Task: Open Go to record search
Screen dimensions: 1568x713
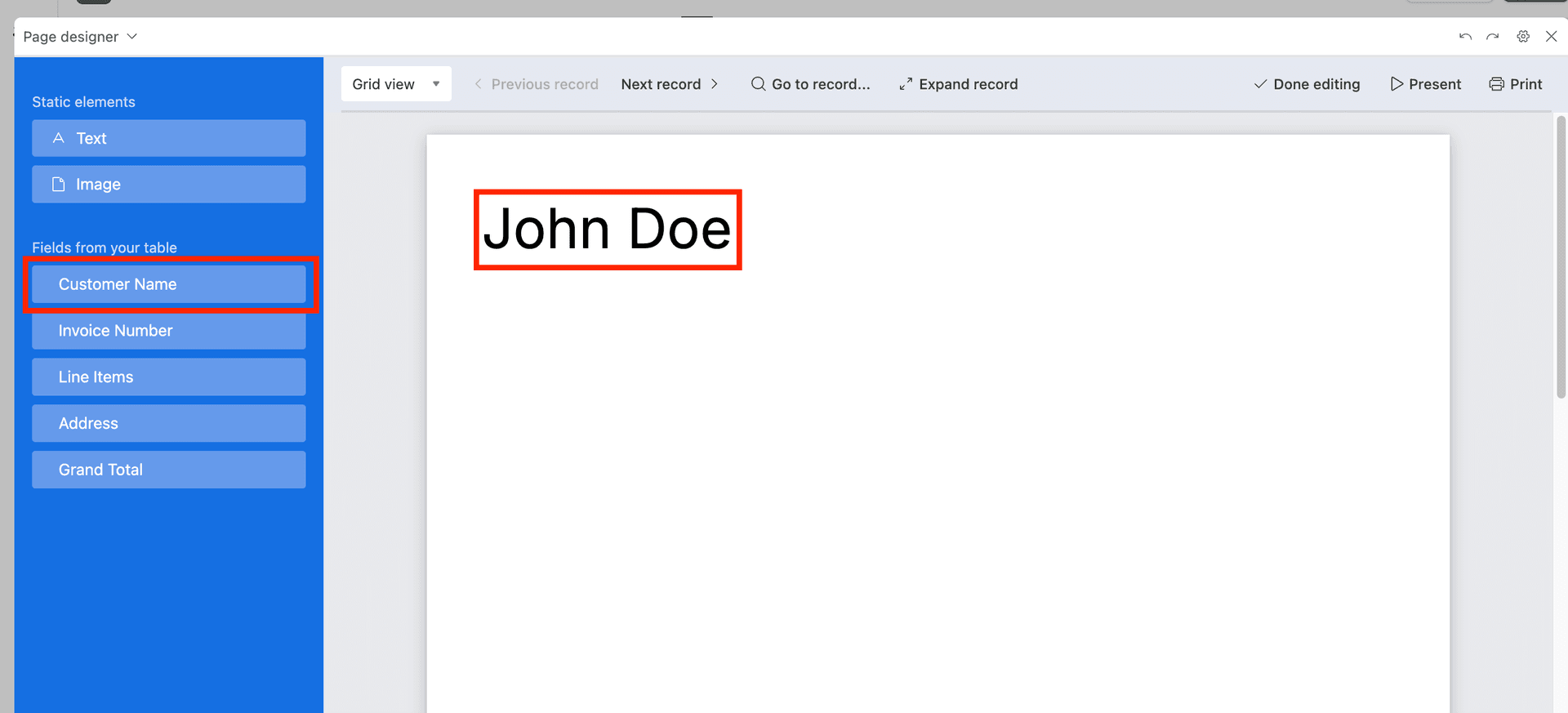Action: coord(810,84)
